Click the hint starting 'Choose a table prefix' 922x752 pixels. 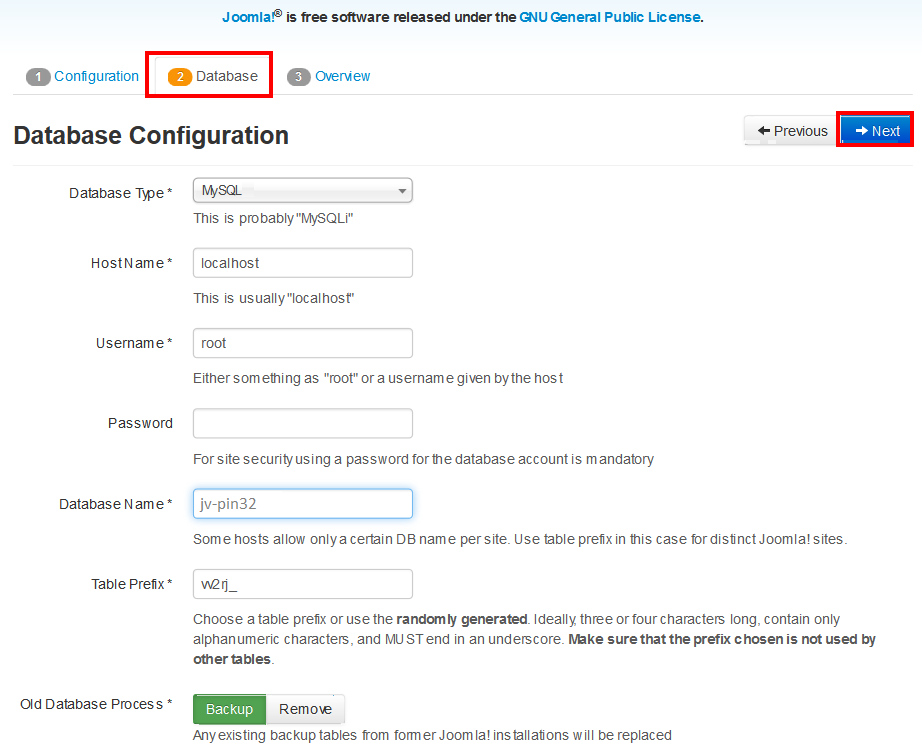click(x=534, y=639)
